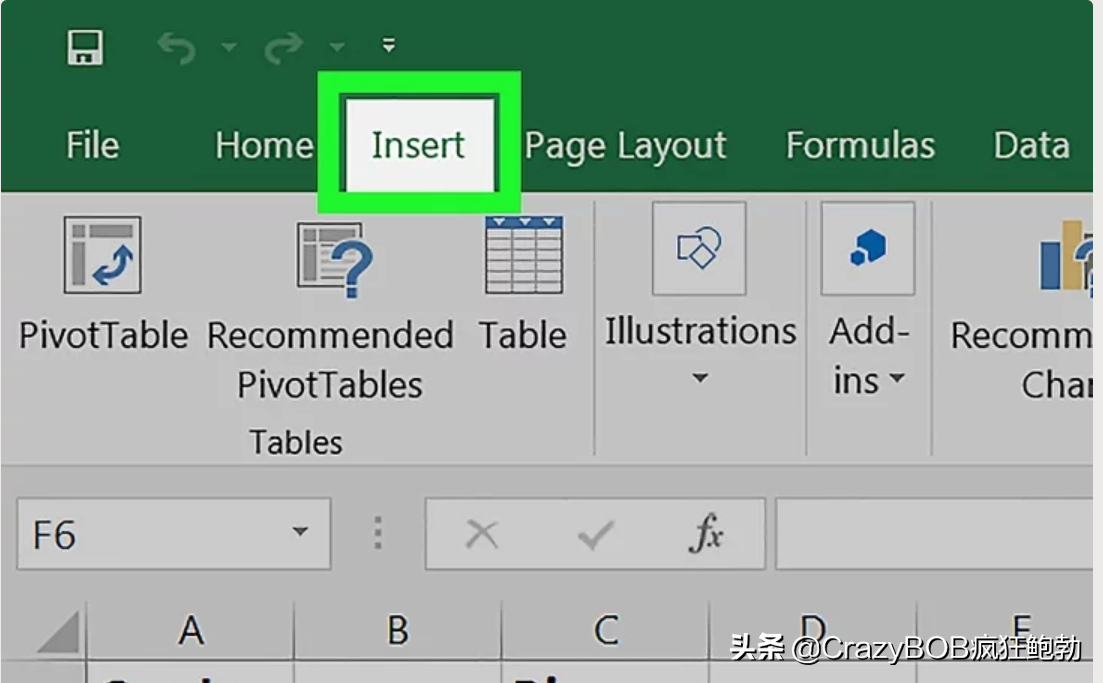Click the formula bar resize dots handle
The width and height of the screenshot is (1103, 683).
(378, 532)
